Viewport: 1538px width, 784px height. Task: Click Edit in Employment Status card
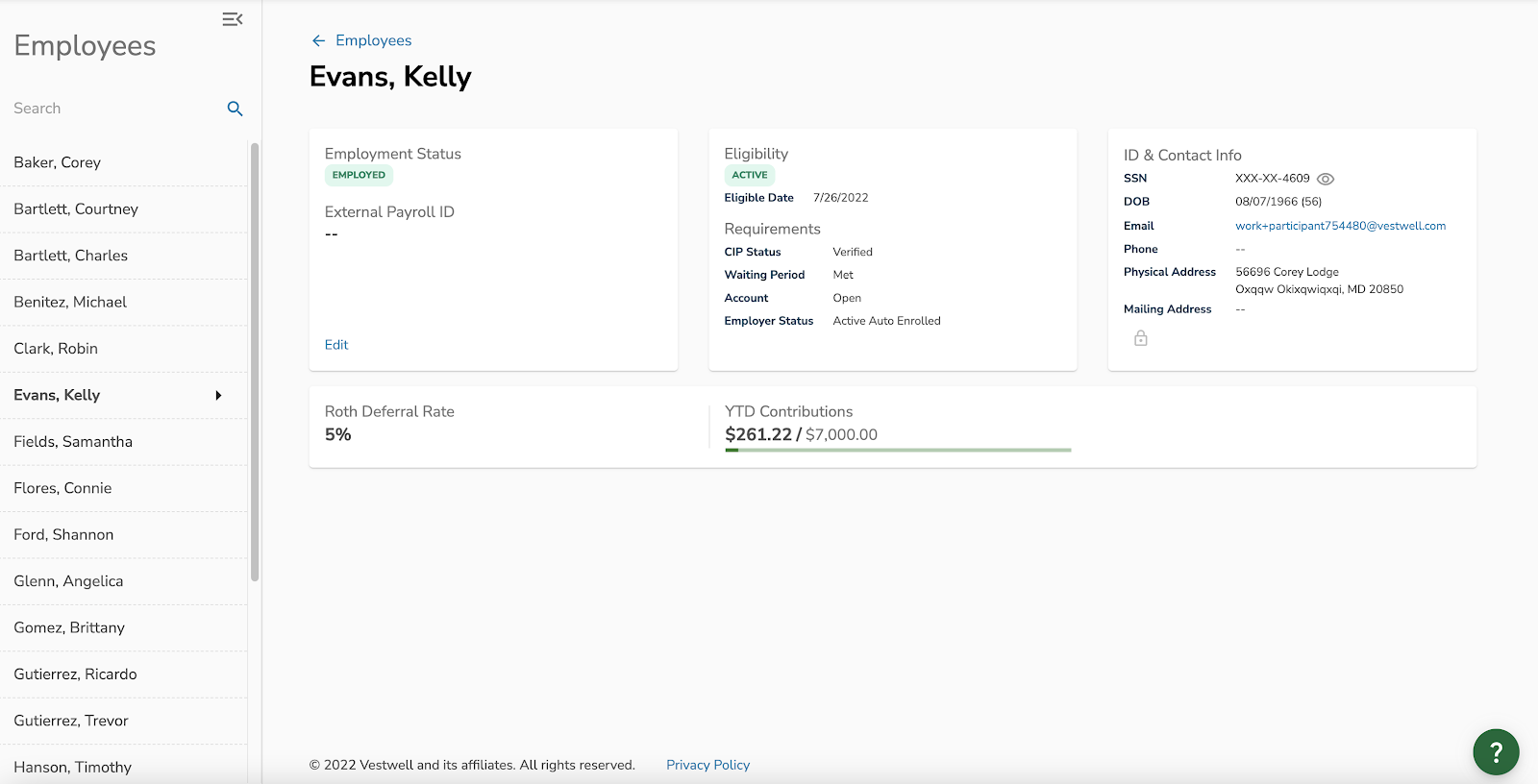click(x=336, y=345)
